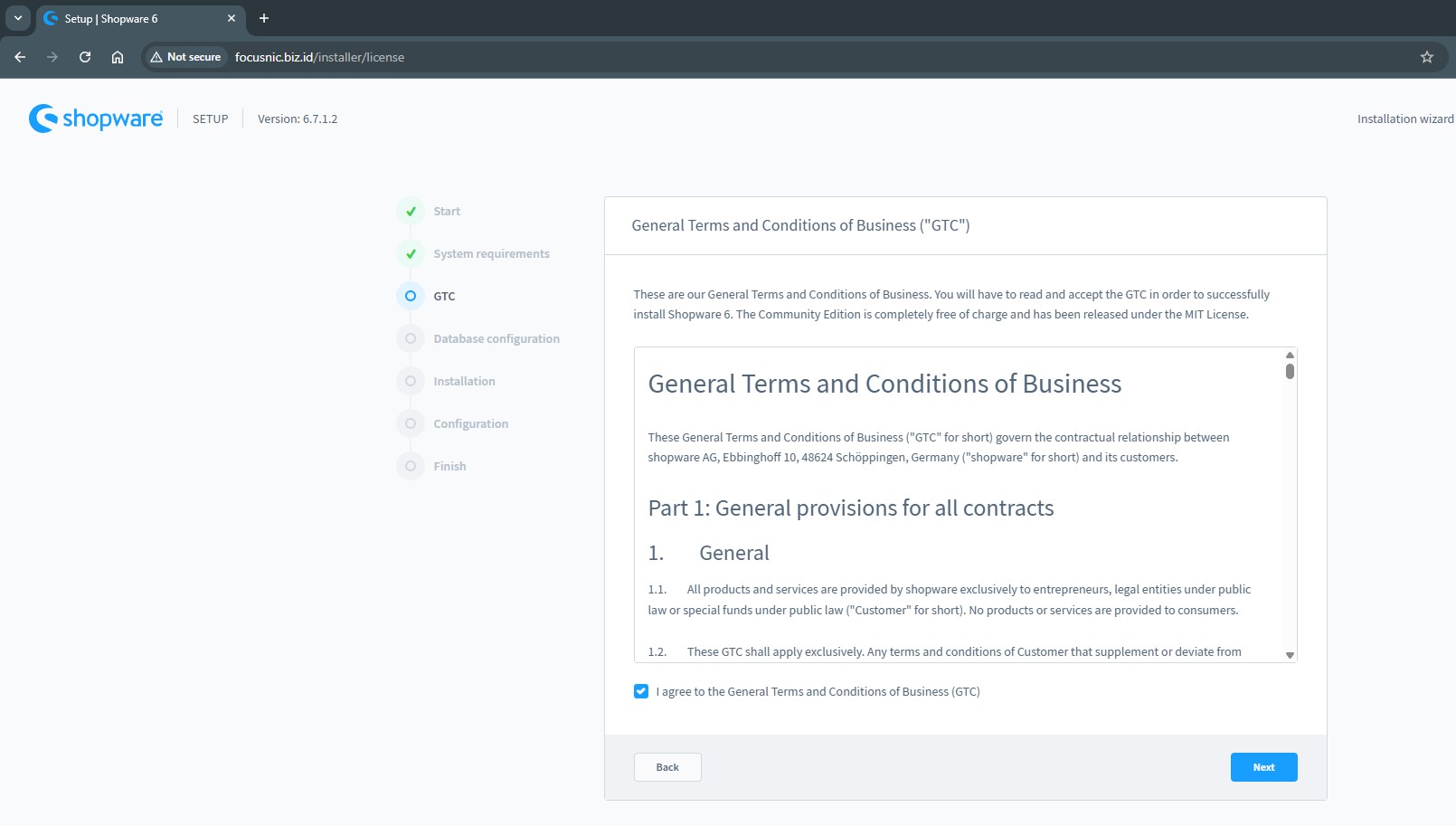Screen dimensions: 1456x826
Task: Reload the page with refresh icon
Action: click(x=85, y=57)
